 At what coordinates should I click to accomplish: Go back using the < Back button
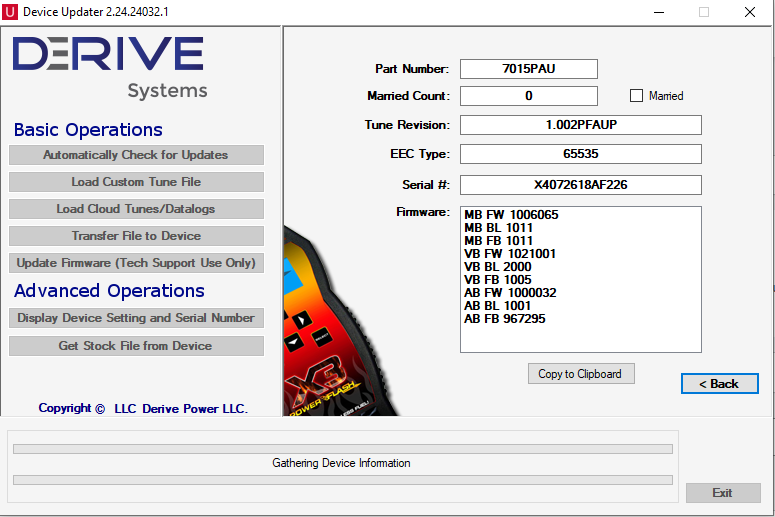click(719, 384)
